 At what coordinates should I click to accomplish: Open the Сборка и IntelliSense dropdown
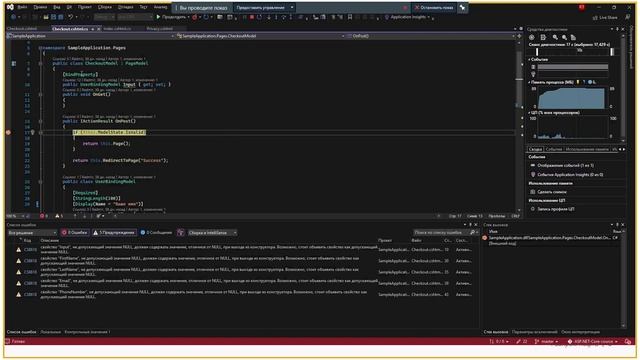click(212, 232)
